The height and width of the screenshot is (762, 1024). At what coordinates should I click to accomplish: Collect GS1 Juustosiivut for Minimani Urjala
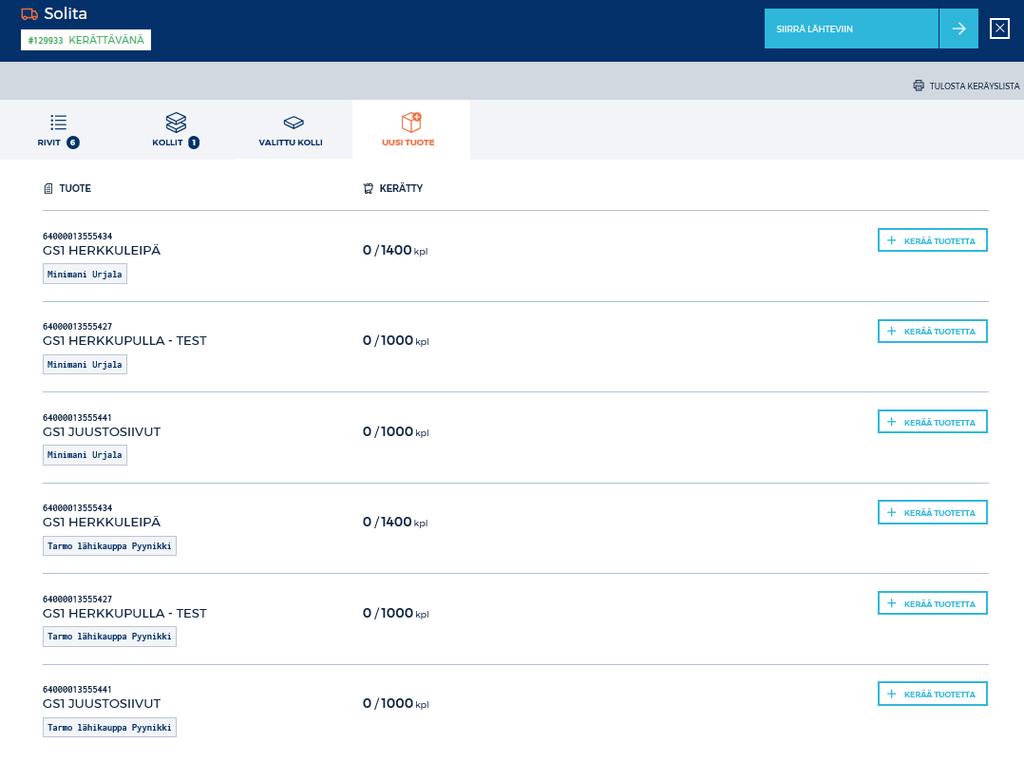932,422
